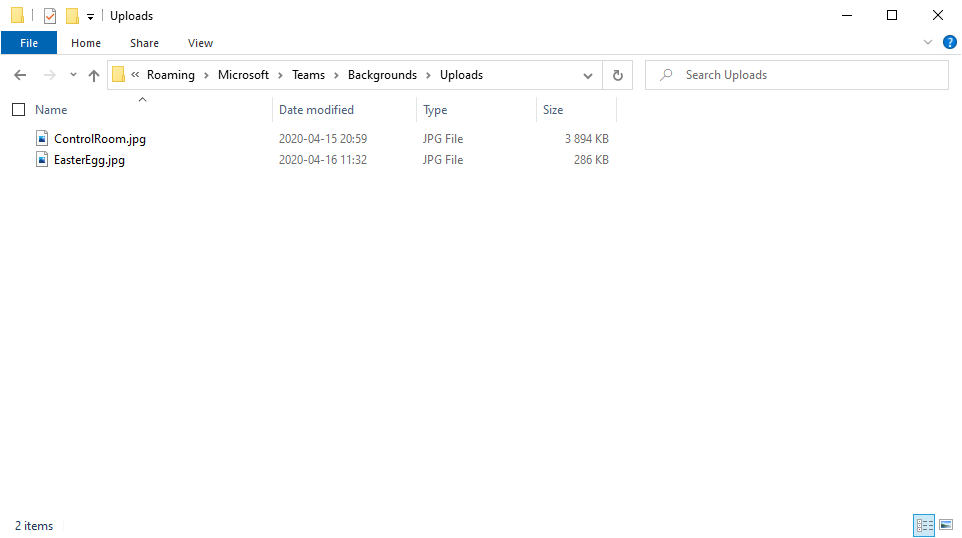Switch to the Share ribbon tab
962x538 pixels.
tap(144, 43)
